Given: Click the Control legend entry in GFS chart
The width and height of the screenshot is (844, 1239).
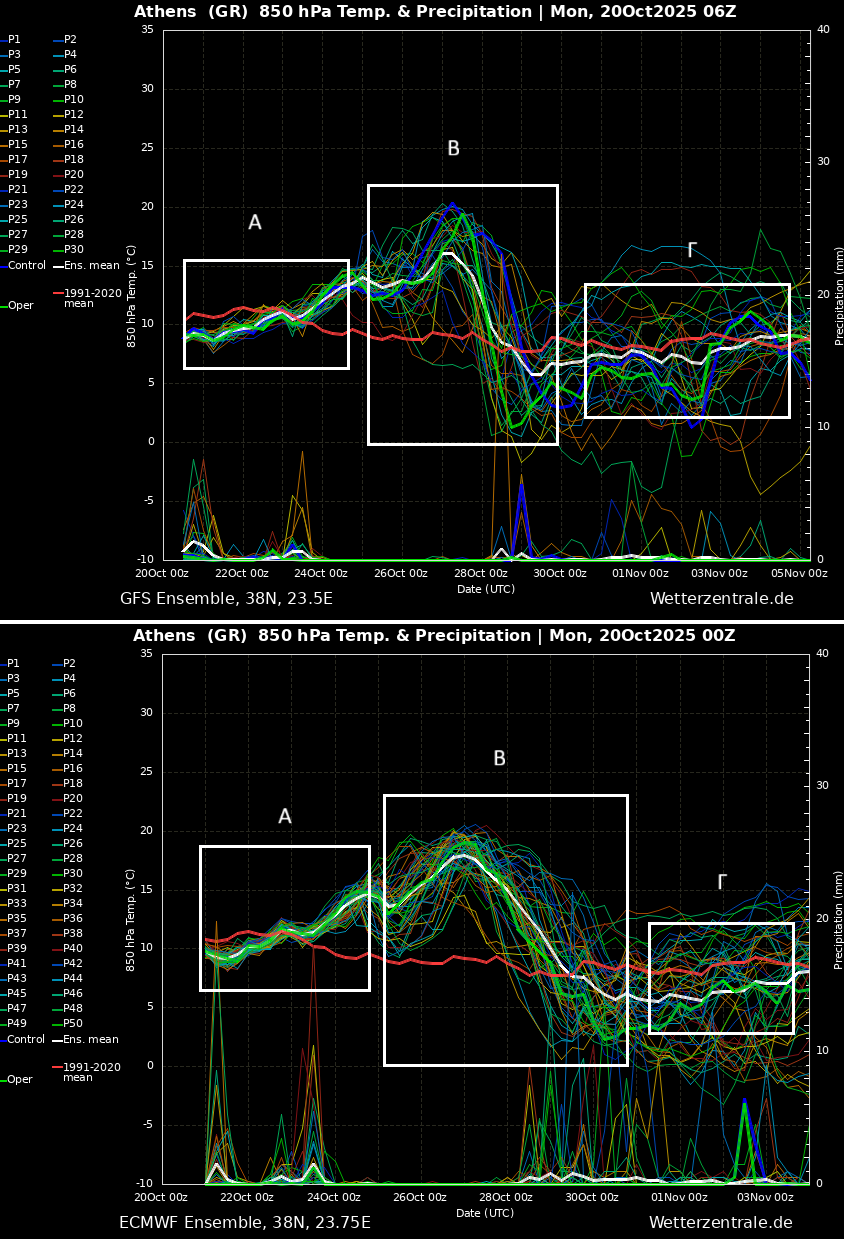Looking at the screenshot, I should coord(27,266).
